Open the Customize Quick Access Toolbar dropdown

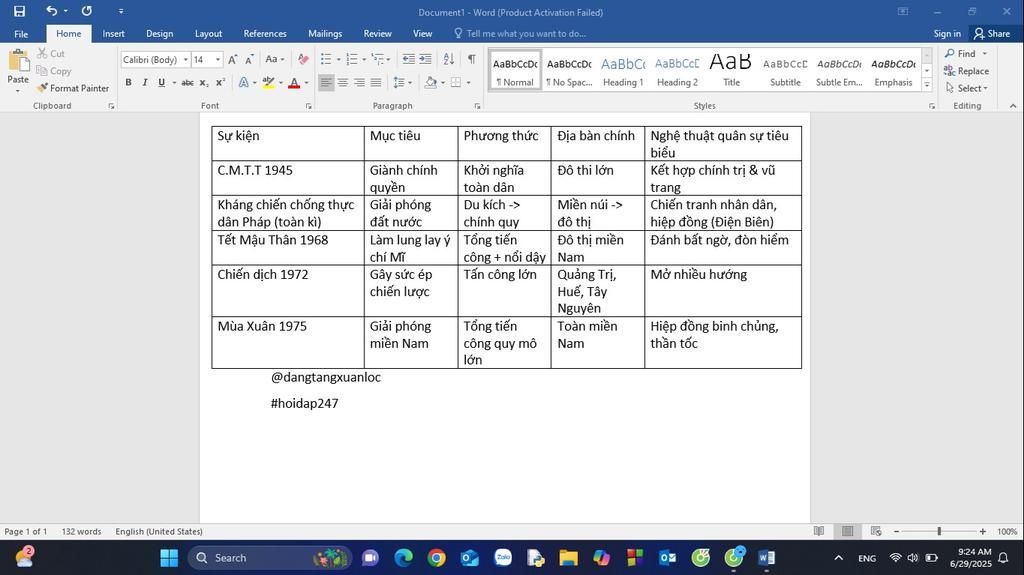(x=121, y=11)
